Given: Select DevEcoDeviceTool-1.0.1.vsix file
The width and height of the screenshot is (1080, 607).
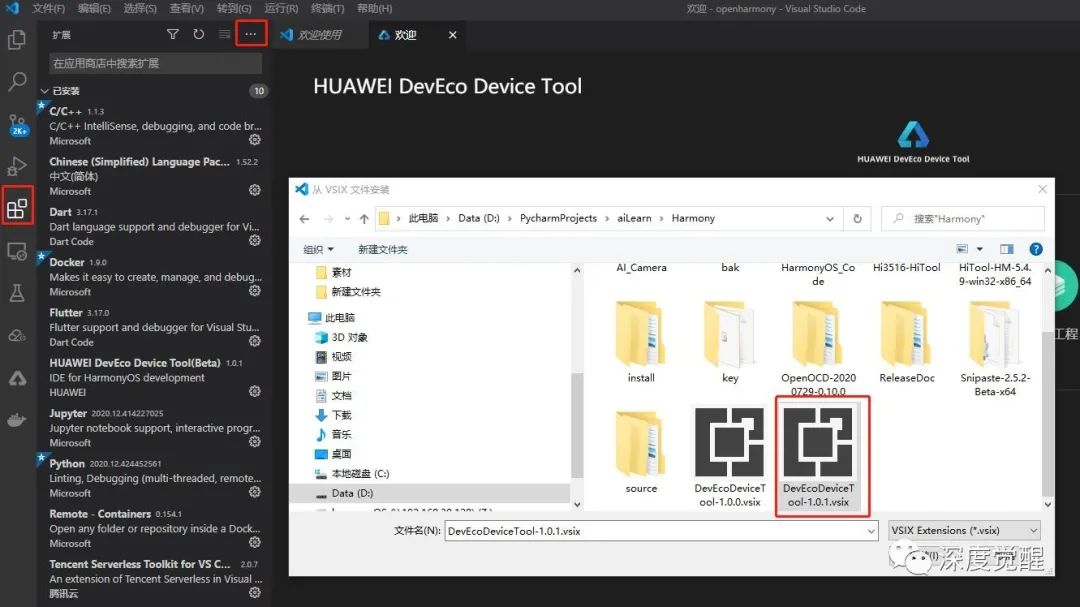Looking at the screenshot, I should coord(818,457).
